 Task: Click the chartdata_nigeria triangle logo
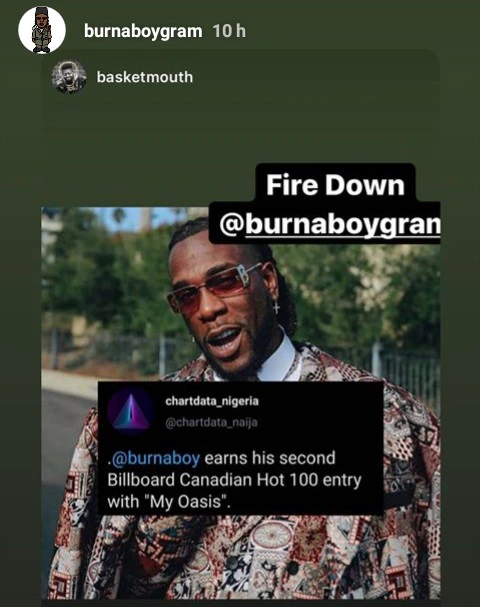(130, 411)
